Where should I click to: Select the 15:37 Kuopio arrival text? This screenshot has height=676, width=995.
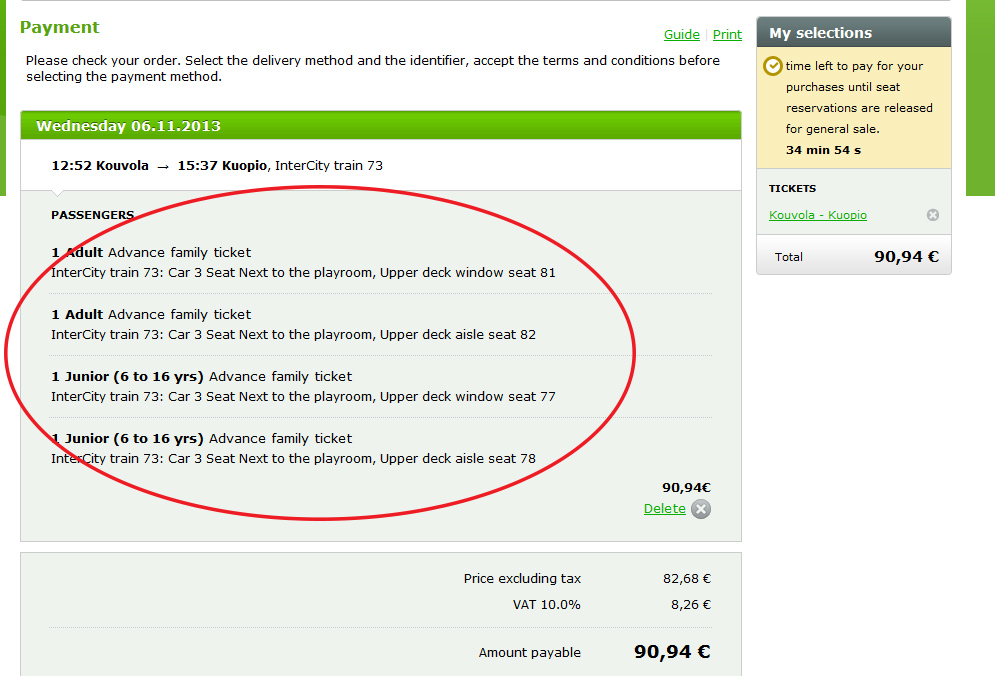point(222,166)
